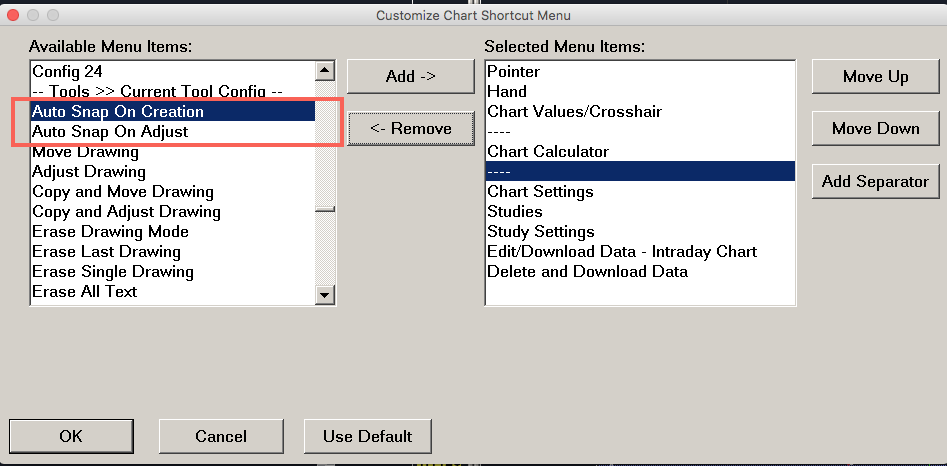Click the Move Down button

click(875, 129)
